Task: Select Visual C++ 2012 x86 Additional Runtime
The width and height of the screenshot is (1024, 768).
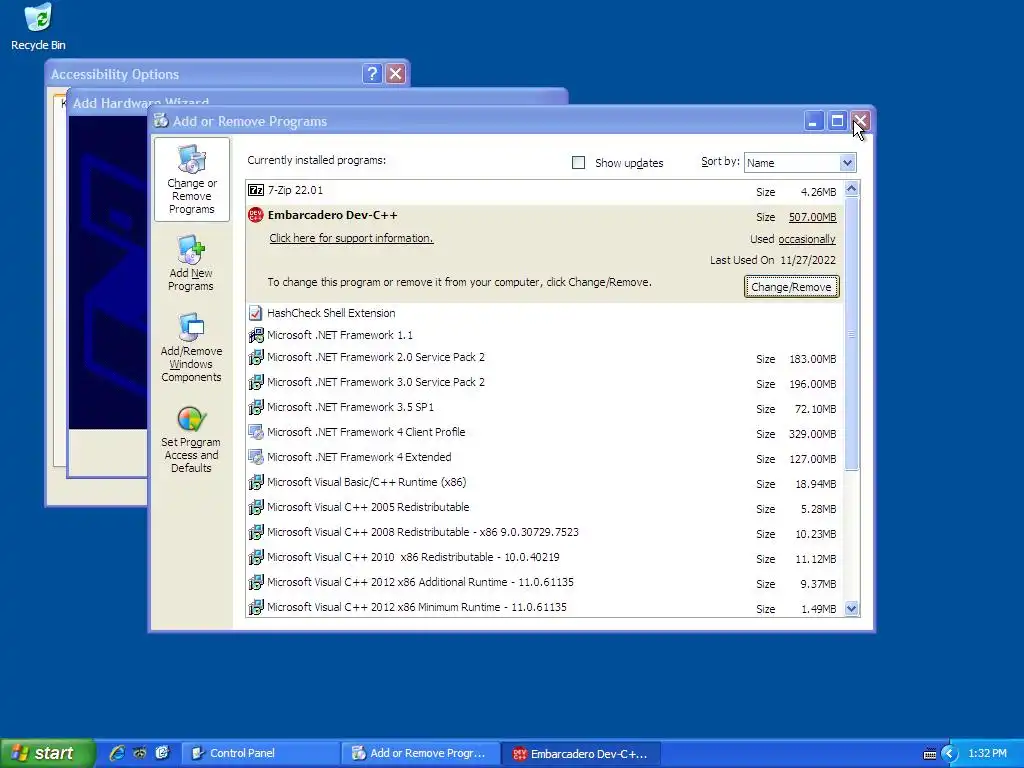Action: (x=545, y=583)
